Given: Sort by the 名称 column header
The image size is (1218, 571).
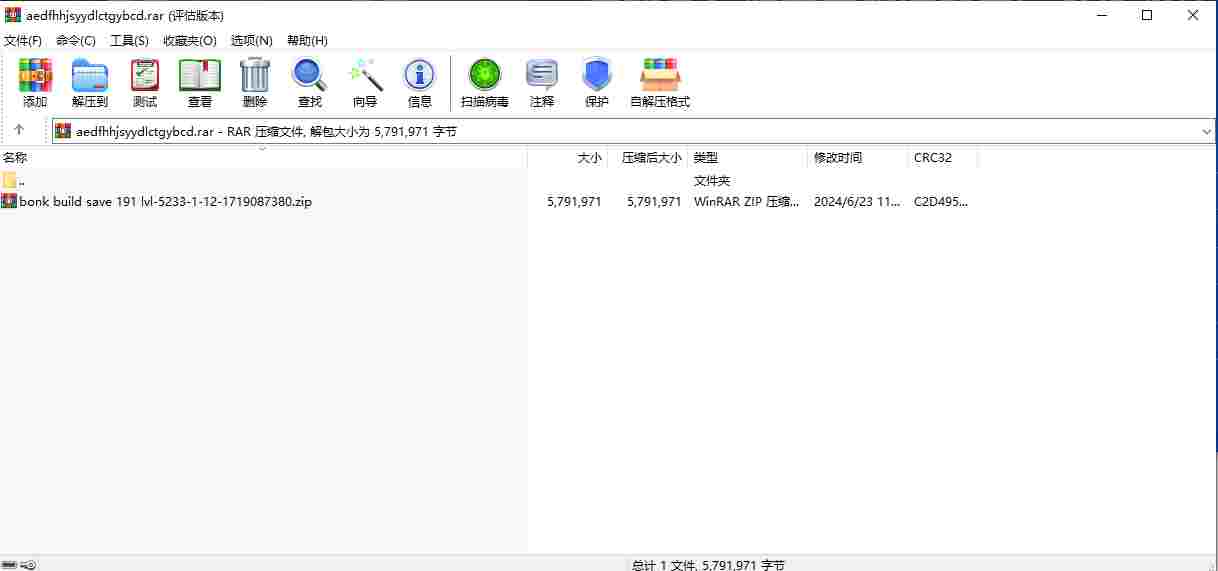Looking at the screenshot, I should (264, 158).
